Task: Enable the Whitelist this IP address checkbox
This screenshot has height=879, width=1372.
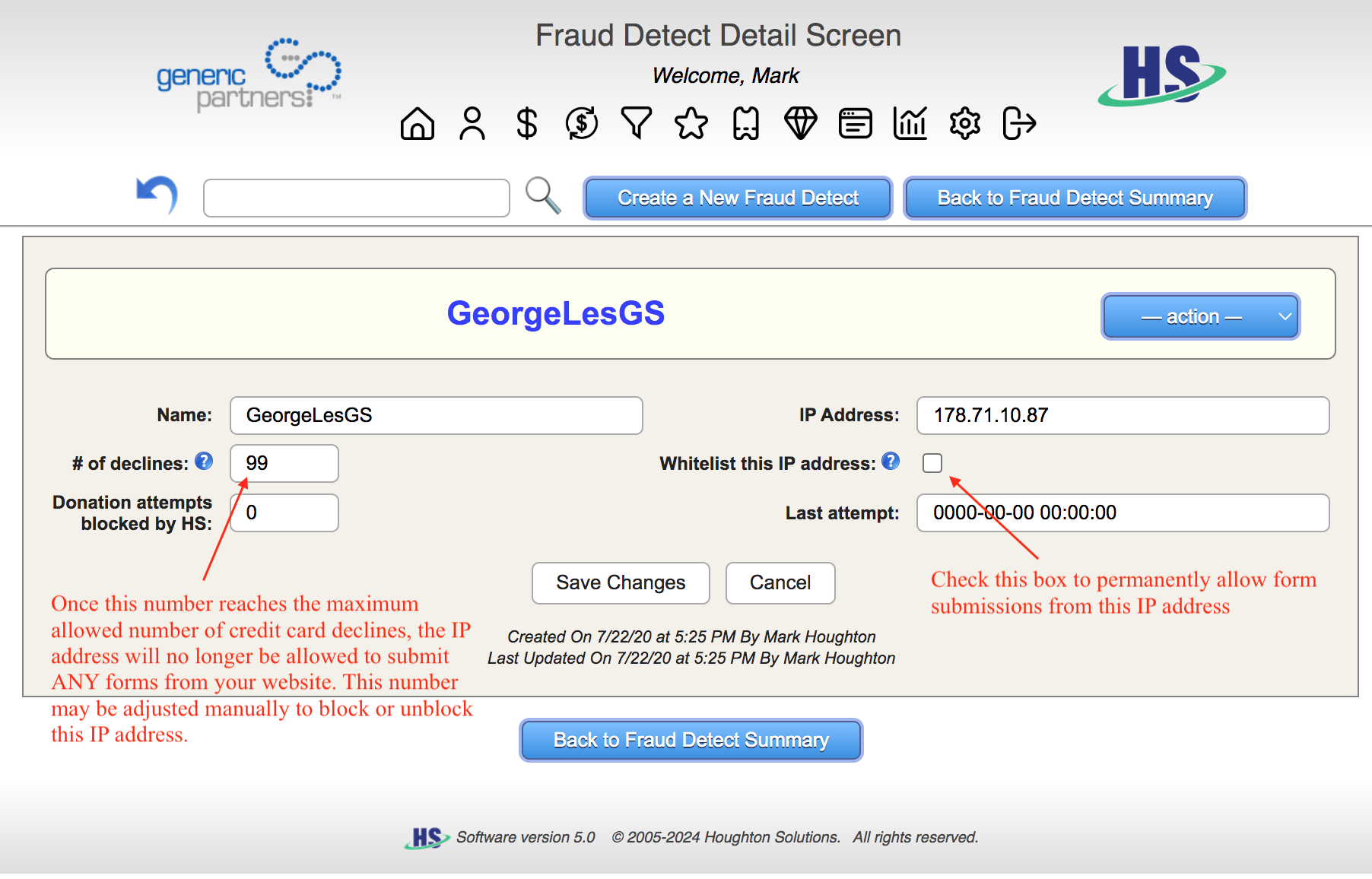Action: click(x=932, y=463)
